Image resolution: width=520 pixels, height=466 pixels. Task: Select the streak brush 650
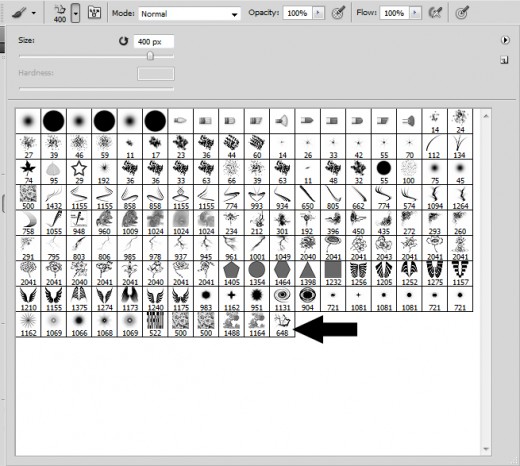pos(308,197)
